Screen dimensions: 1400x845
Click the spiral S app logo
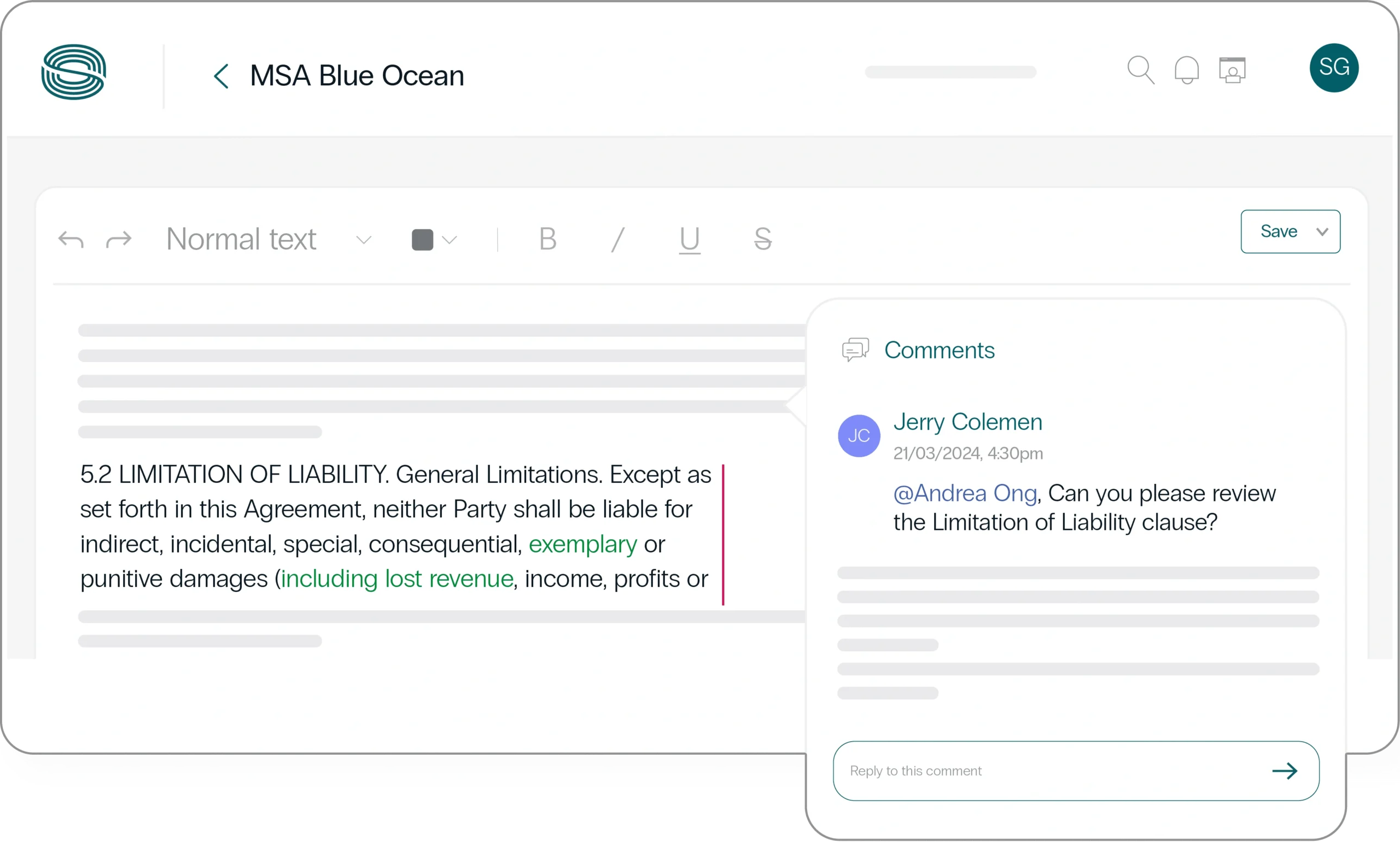click(x=74, y=72)
